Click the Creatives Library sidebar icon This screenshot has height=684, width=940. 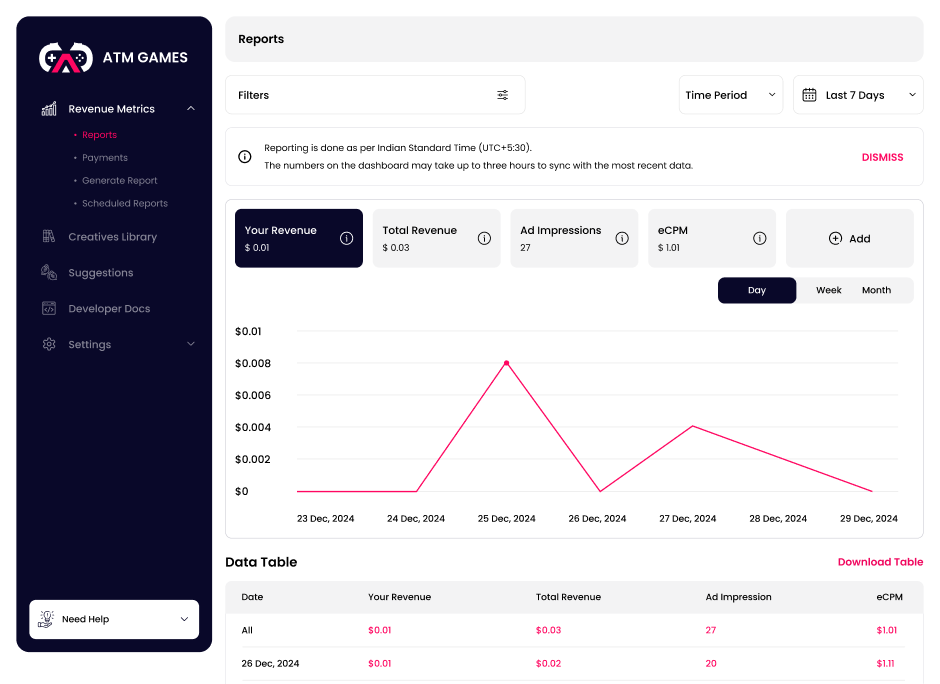click(49, 237)
